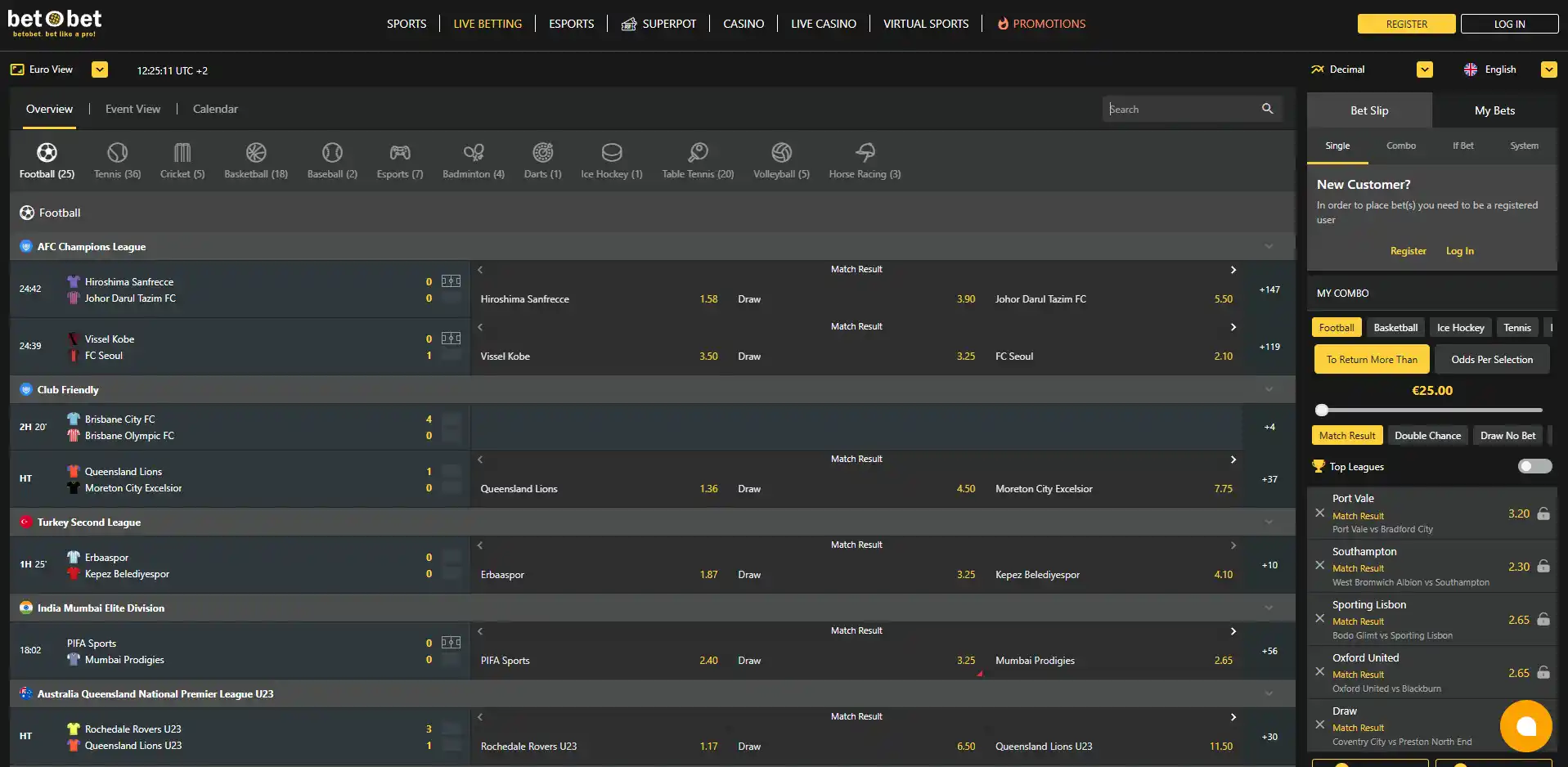
Task: Click lock icon next to Port Vale odds
Action: point(1543,514)
